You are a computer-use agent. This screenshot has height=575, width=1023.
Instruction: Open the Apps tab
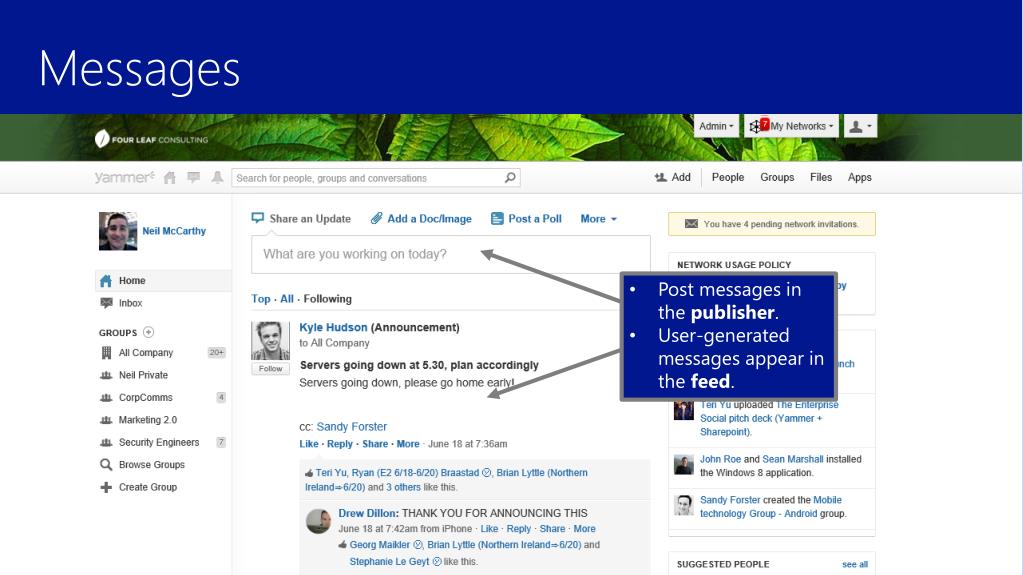click(x=859, y=178)
